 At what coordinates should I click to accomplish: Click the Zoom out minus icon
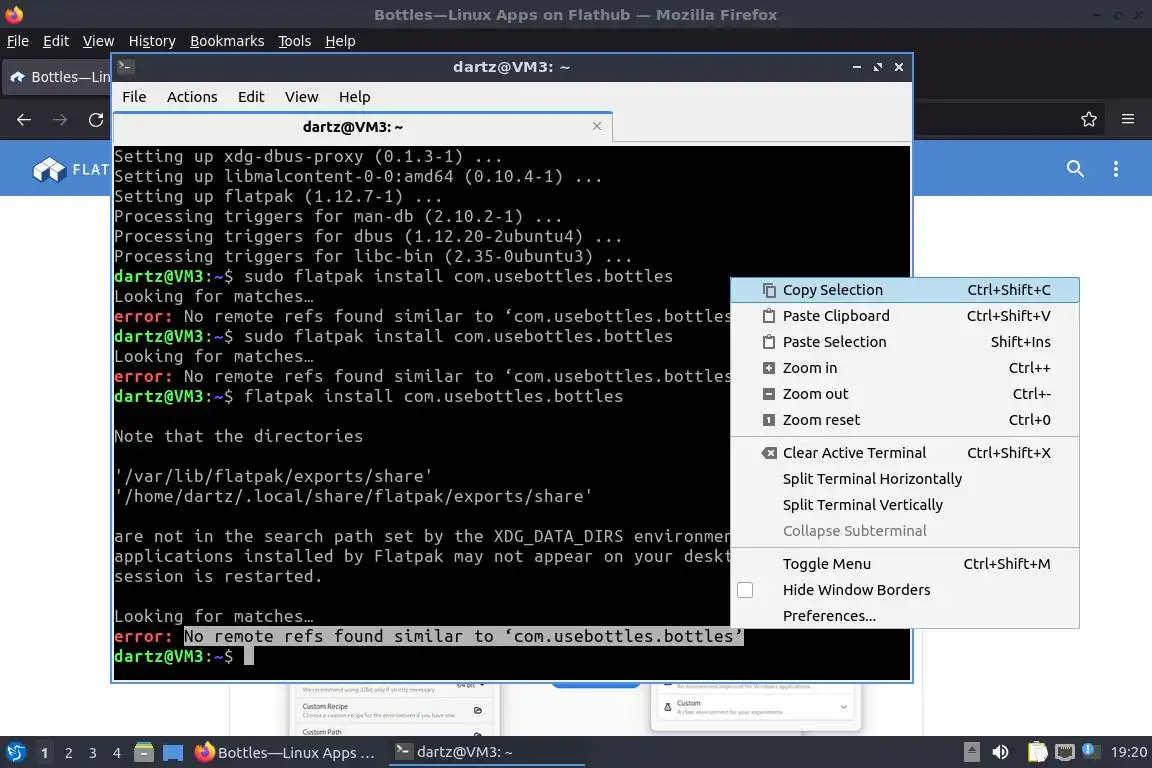768,394
